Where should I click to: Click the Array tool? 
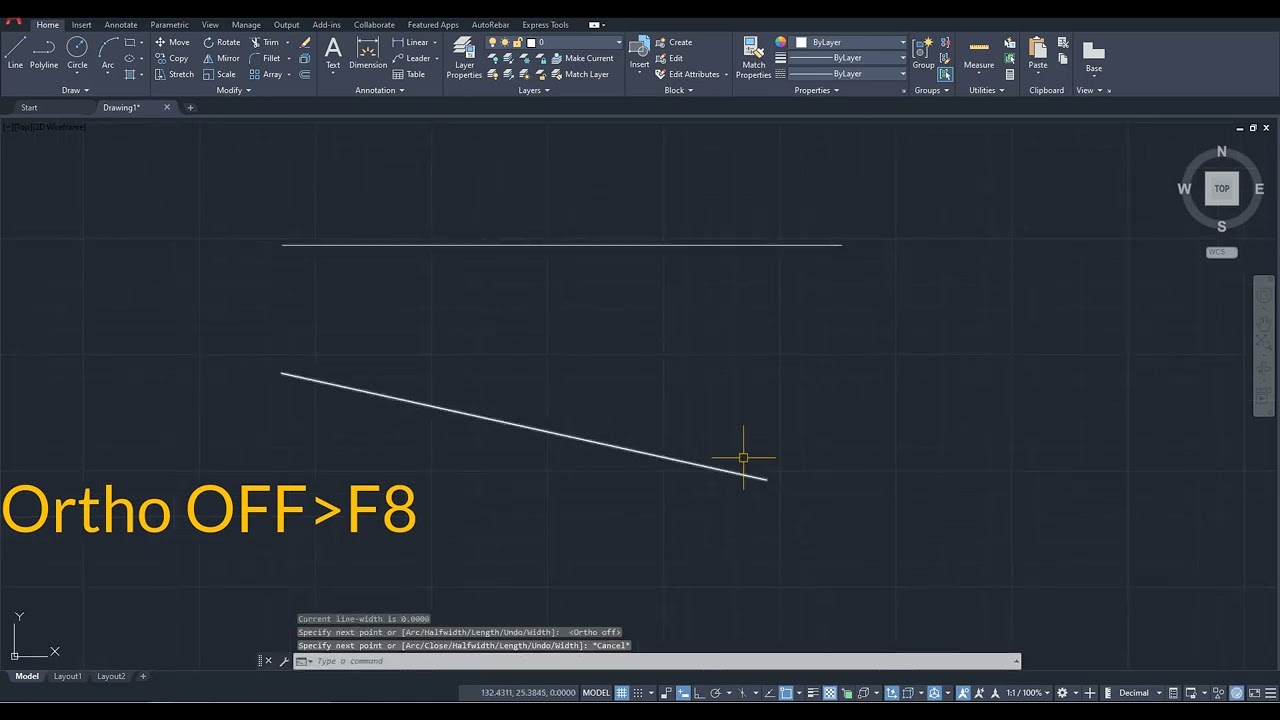(266, 74)
